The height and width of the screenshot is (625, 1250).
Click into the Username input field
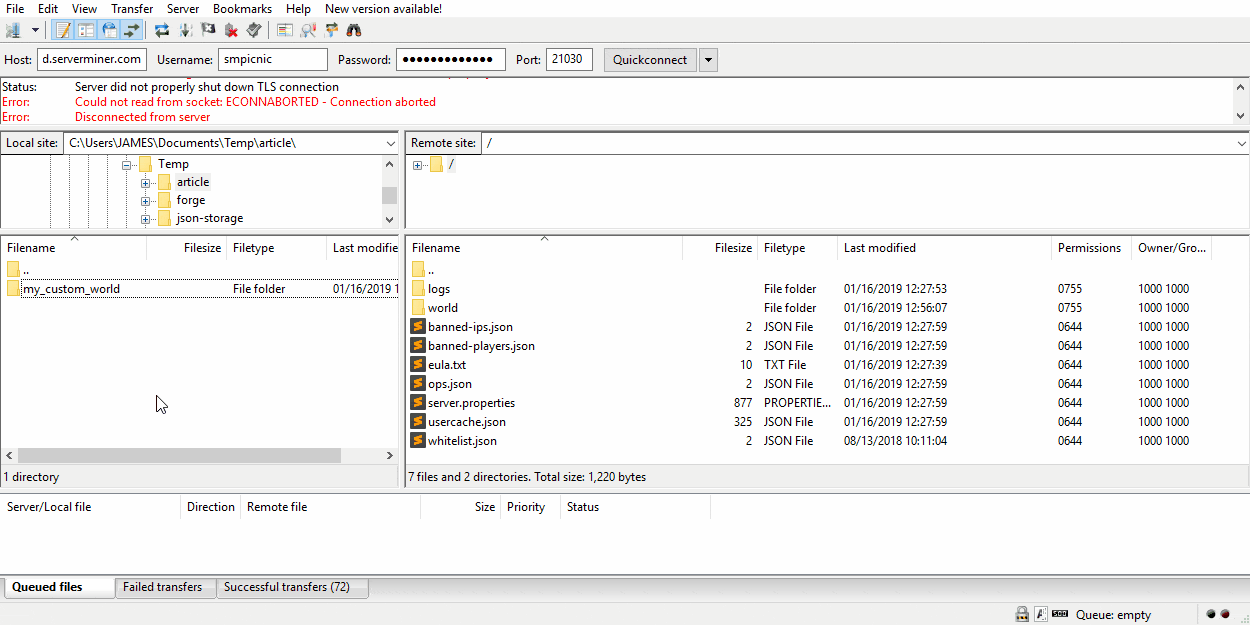[x=272, y=60]
